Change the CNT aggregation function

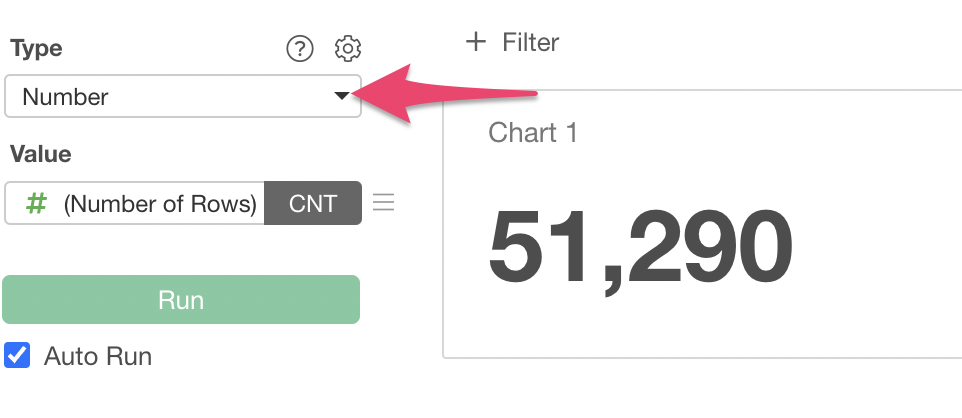(x=312, y=204)
